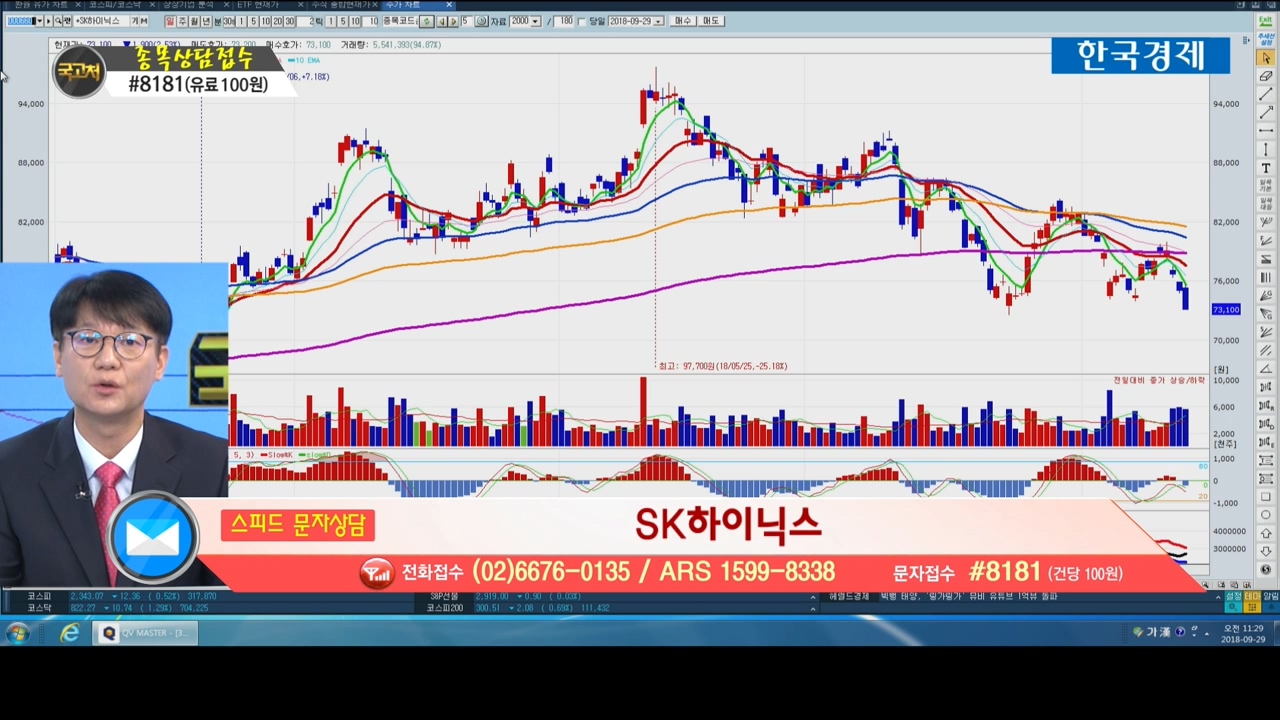Viewport: 1280px width, 720px height.
Task: Select the eraser tool in drawing toolbar
Action: click(x=1266, y=76)
